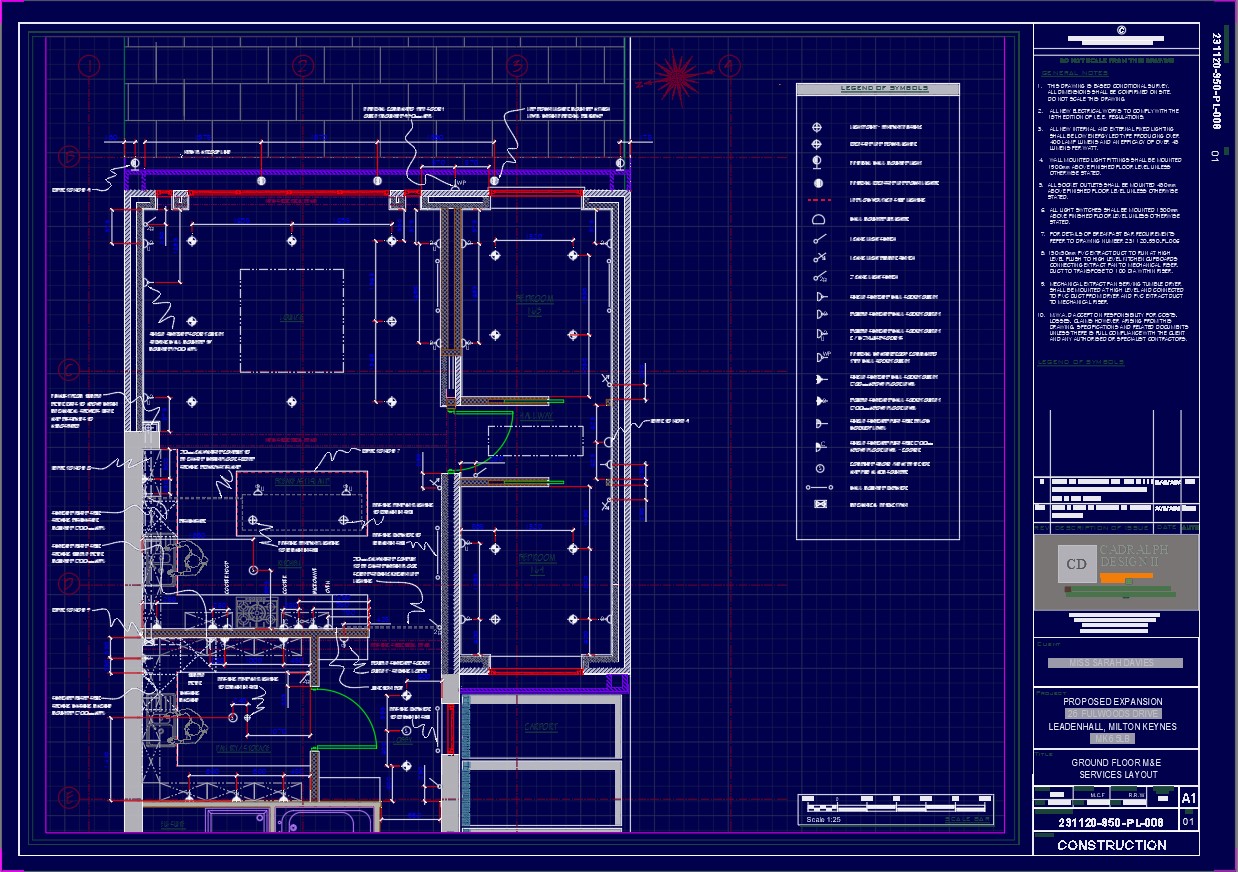
Task: Select the A1 sheet size box
Action: (1188, 798)
